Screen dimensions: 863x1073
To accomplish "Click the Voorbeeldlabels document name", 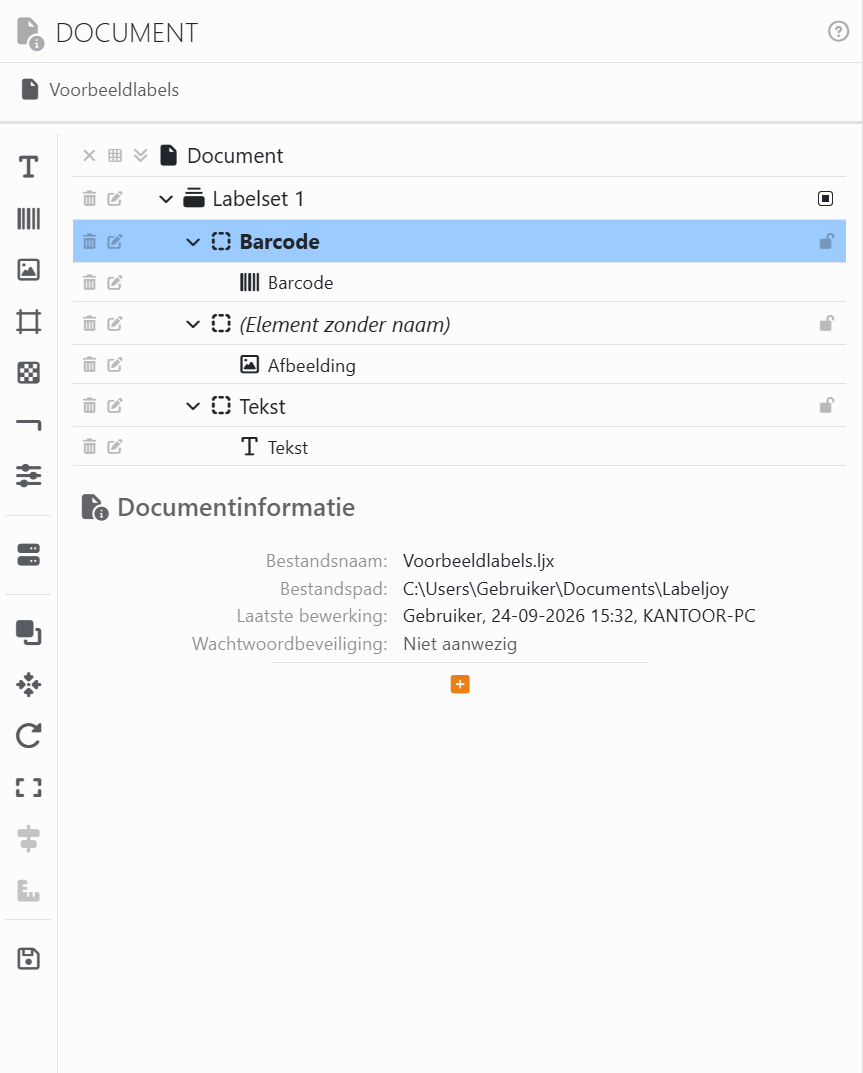I will [x=114, y=90].
